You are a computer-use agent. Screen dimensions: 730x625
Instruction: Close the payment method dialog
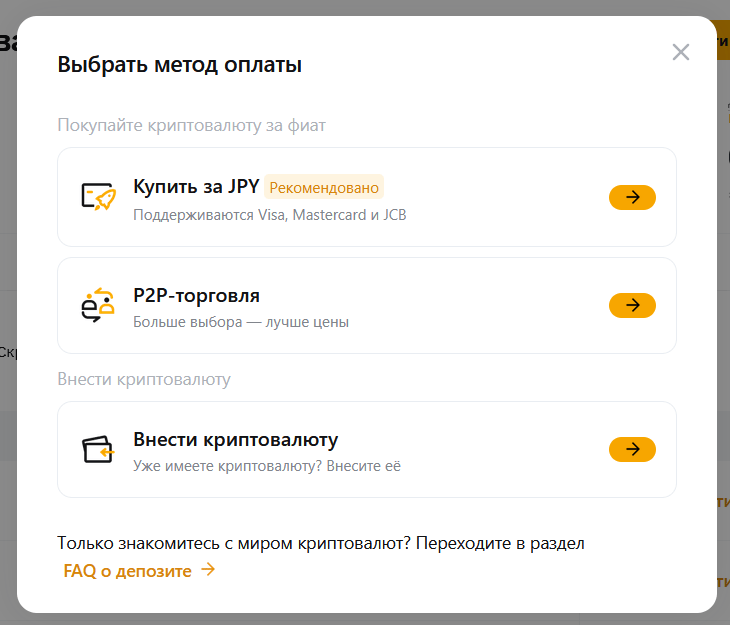click(x=681, y=52)
